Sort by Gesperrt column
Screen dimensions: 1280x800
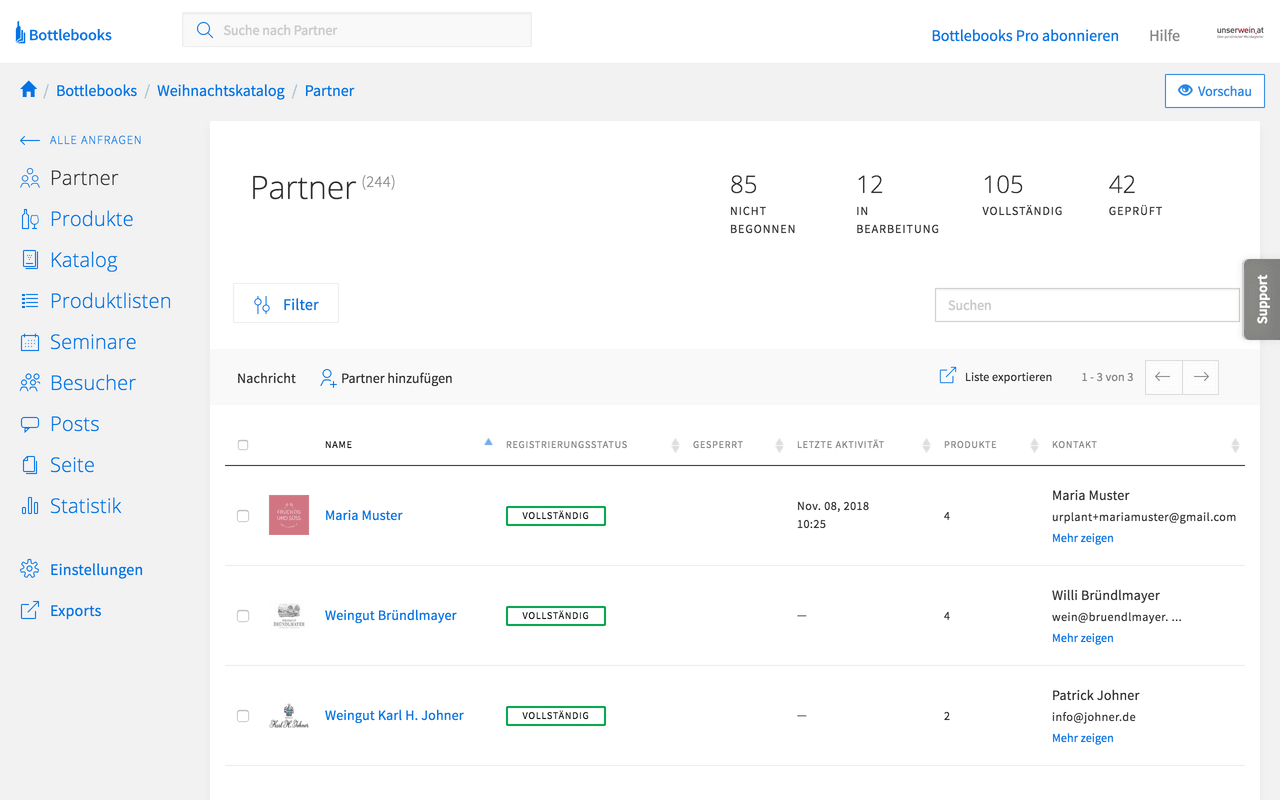pos(779,445)
